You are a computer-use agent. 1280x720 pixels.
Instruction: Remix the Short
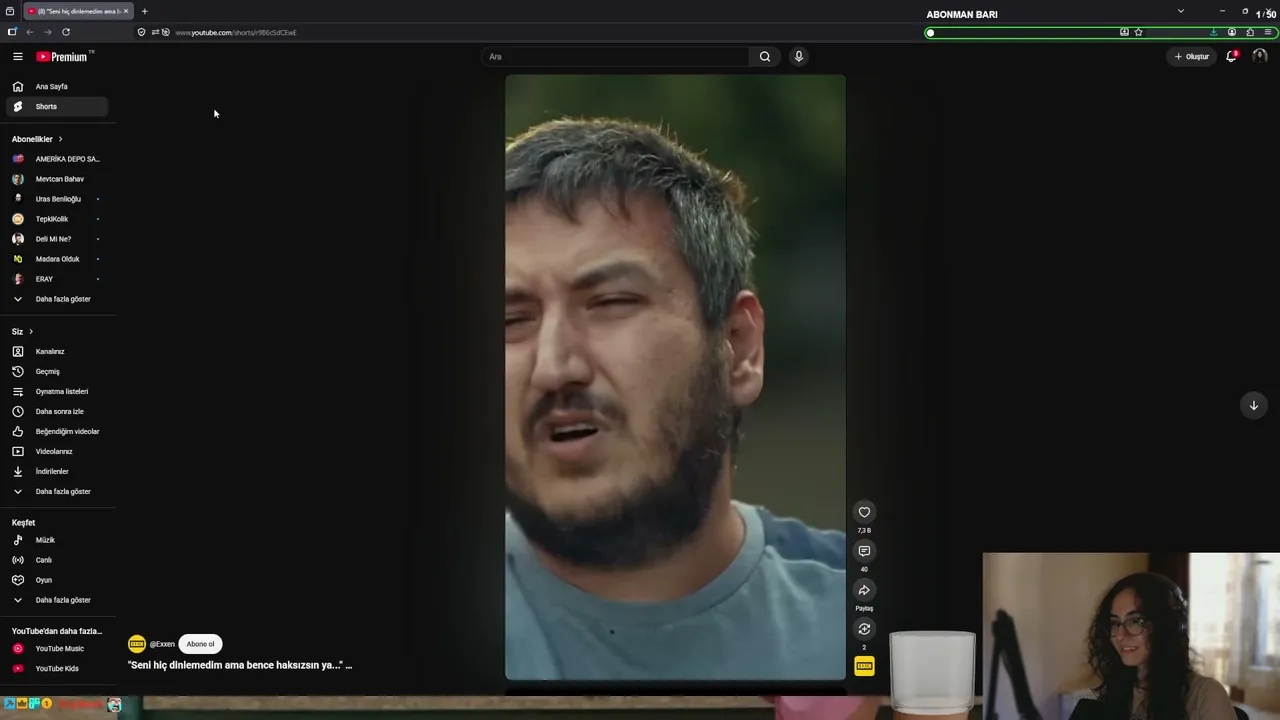(x=864, y=629)
